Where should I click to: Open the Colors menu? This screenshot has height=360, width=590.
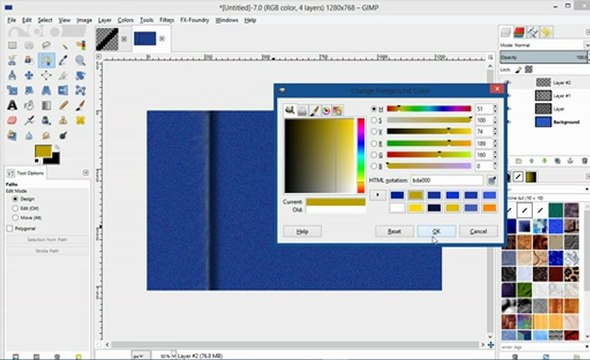click(x=125, y=20)
